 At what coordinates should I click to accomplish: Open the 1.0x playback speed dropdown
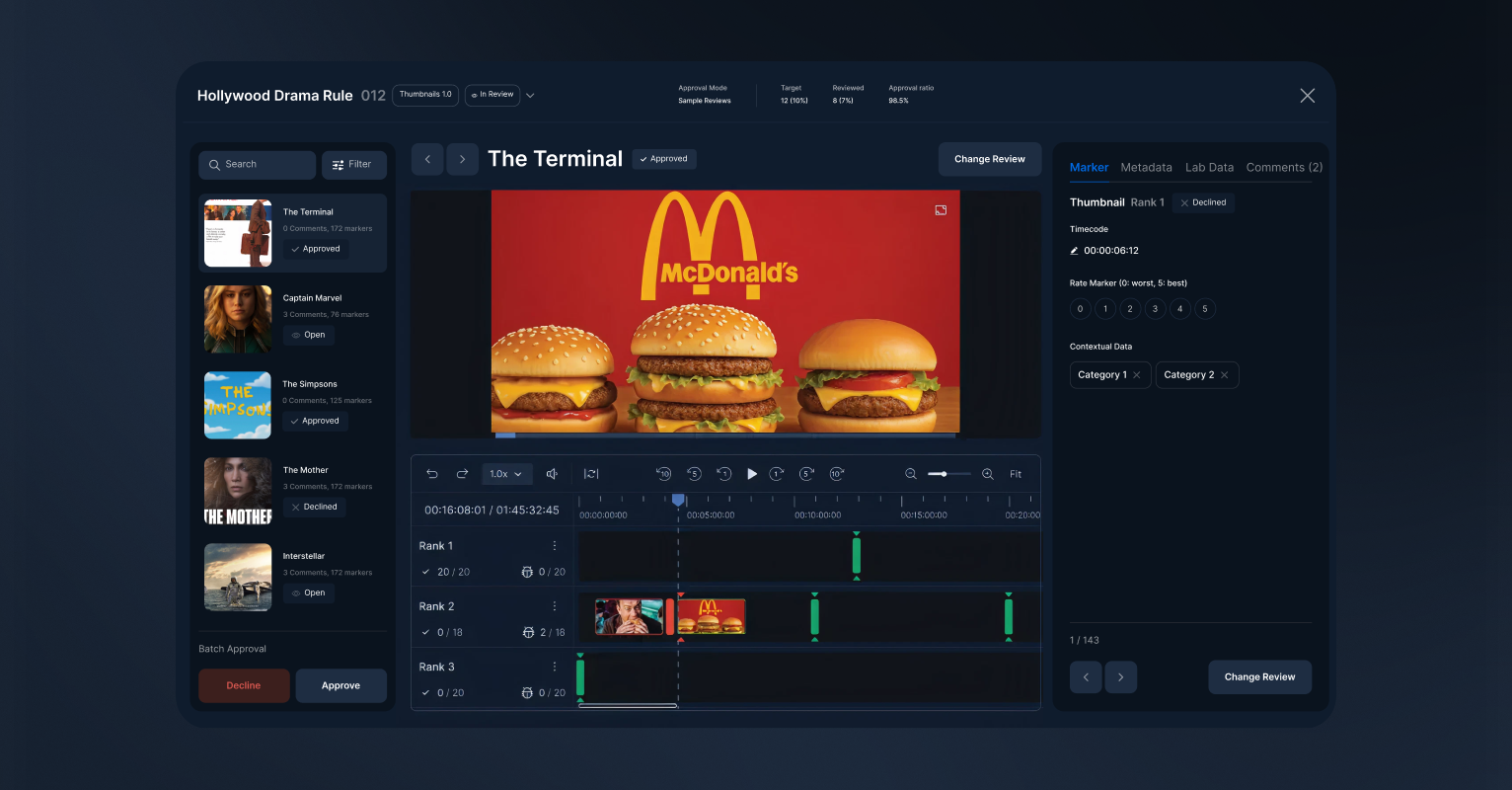point(506,474)
